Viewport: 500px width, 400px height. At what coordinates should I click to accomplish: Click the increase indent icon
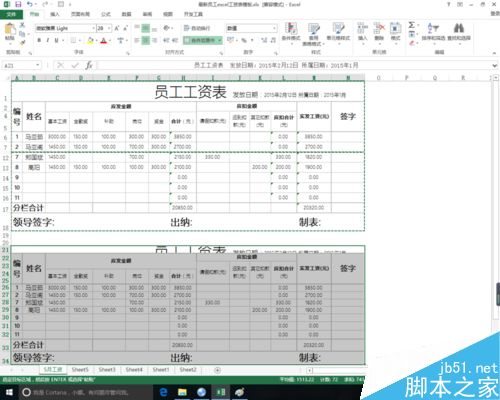click(x=175, y=40)
